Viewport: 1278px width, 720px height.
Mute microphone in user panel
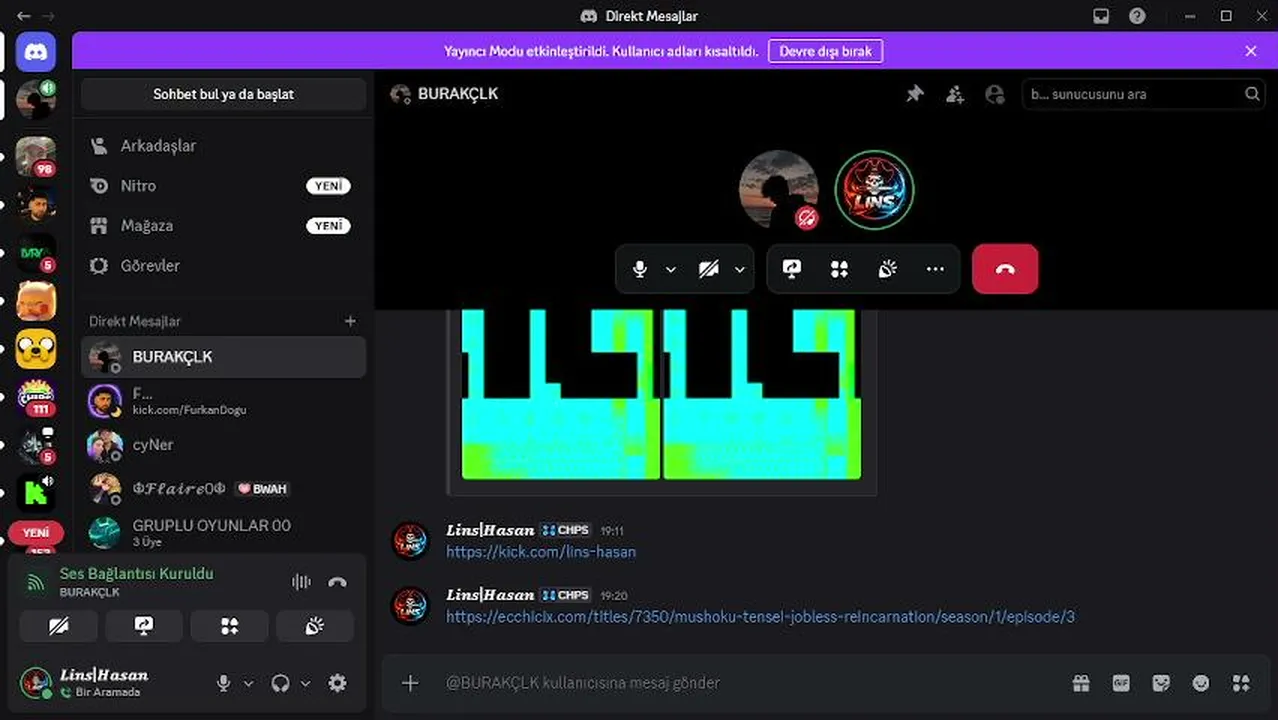pos(224,683)
